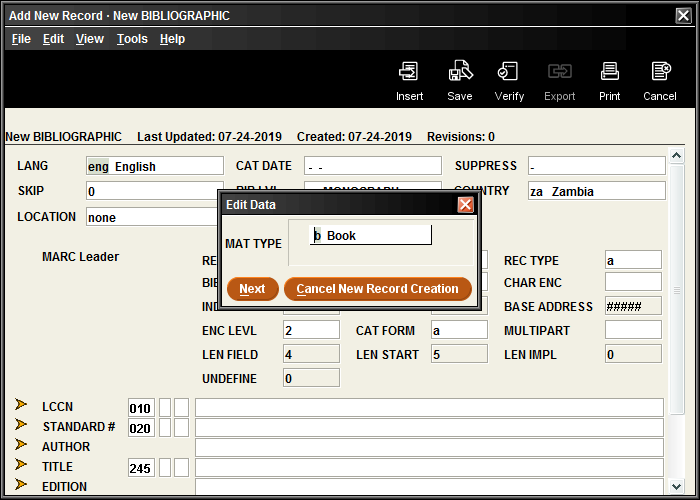Click the MAT TYPE Book field
700x500 pixels.
[371, 235]
